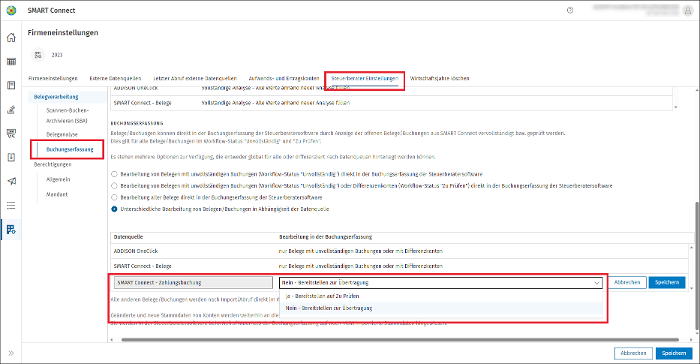Image resolution: width=700 pixels, height=364 pixels.
Task: Choose Nein - Bereitstellen zur Übertragung option
Action: 441,308
